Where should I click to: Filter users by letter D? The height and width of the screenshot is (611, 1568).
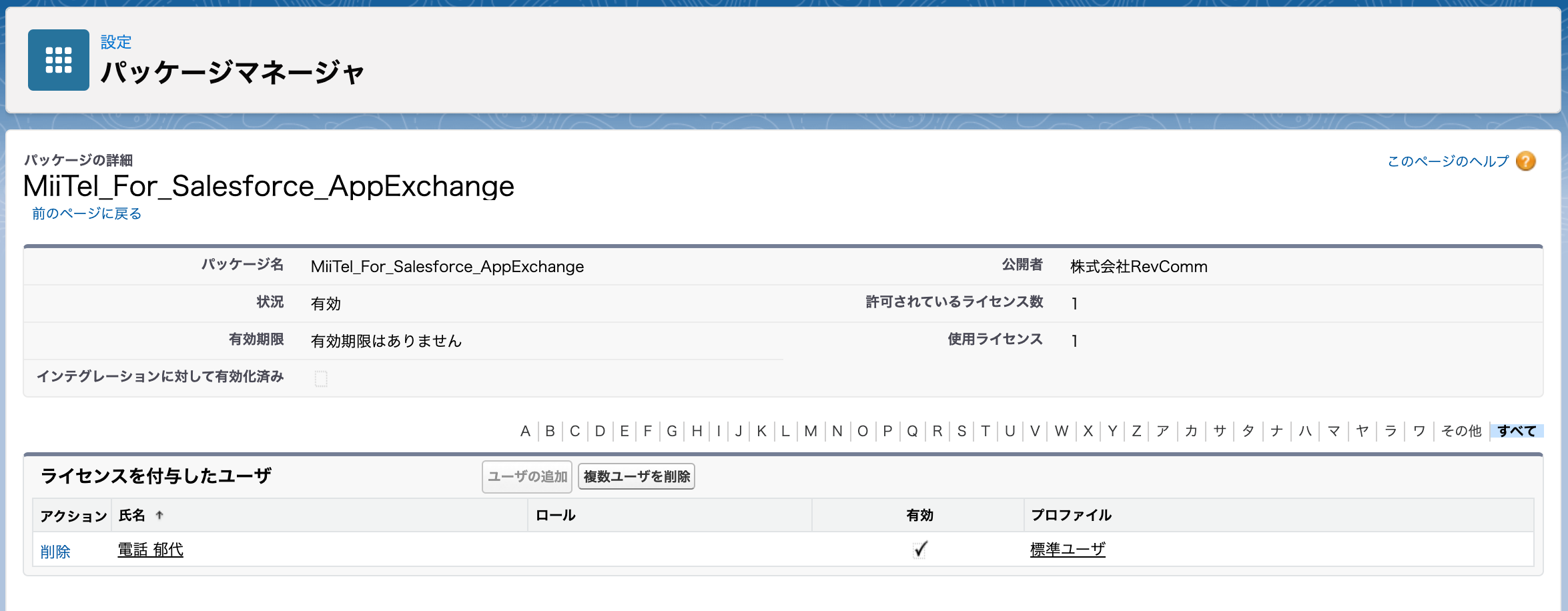[600, 431]
